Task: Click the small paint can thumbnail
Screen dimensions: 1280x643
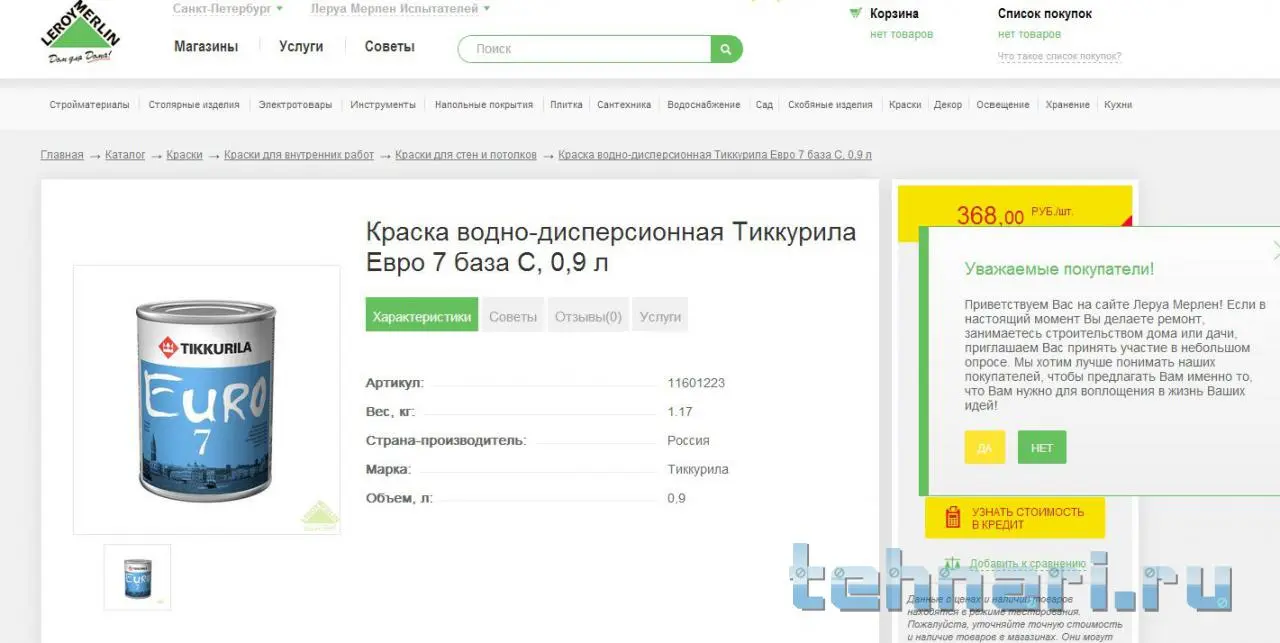Action: 137,577
